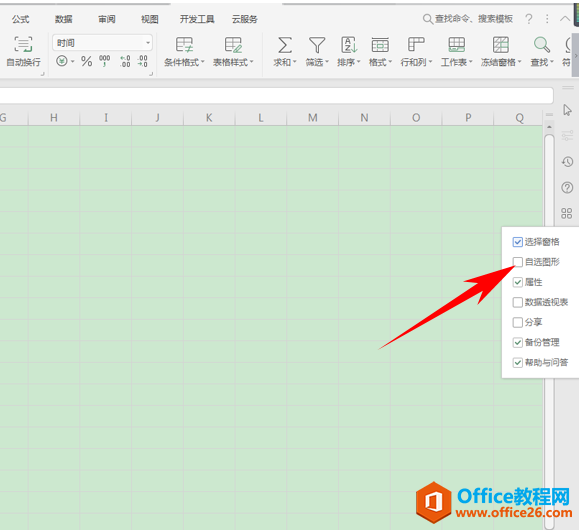The width and height of the screenshot is (579, 530).
Task: Click the split handle above scrollbar
Action: coord(549,115)
